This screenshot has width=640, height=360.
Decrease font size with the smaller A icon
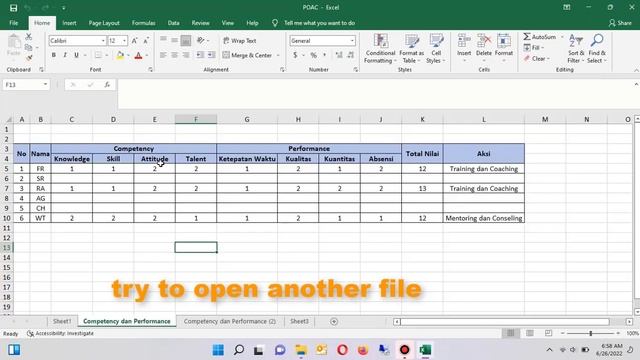(x=146, y=41)
